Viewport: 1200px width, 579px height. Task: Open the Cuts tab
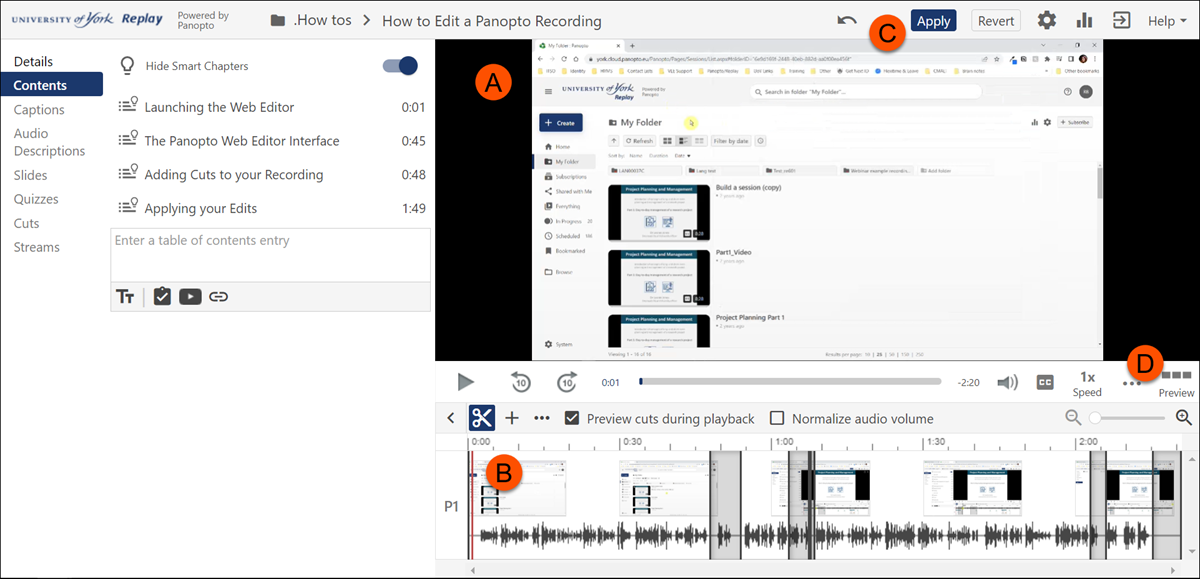pyautogui.click(x=26, y=223)
